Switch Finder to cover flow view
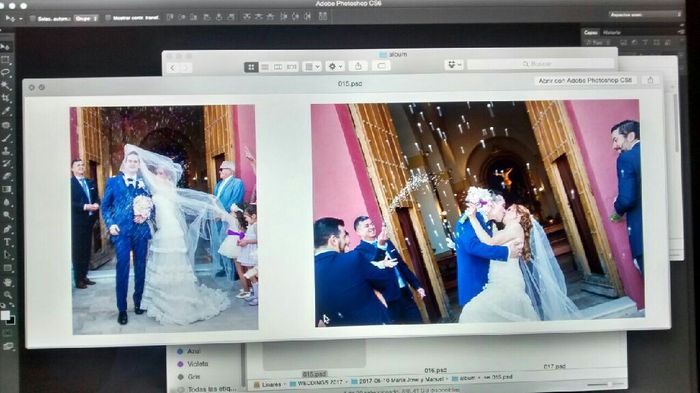700x393 pixels. tap(292, 67)
